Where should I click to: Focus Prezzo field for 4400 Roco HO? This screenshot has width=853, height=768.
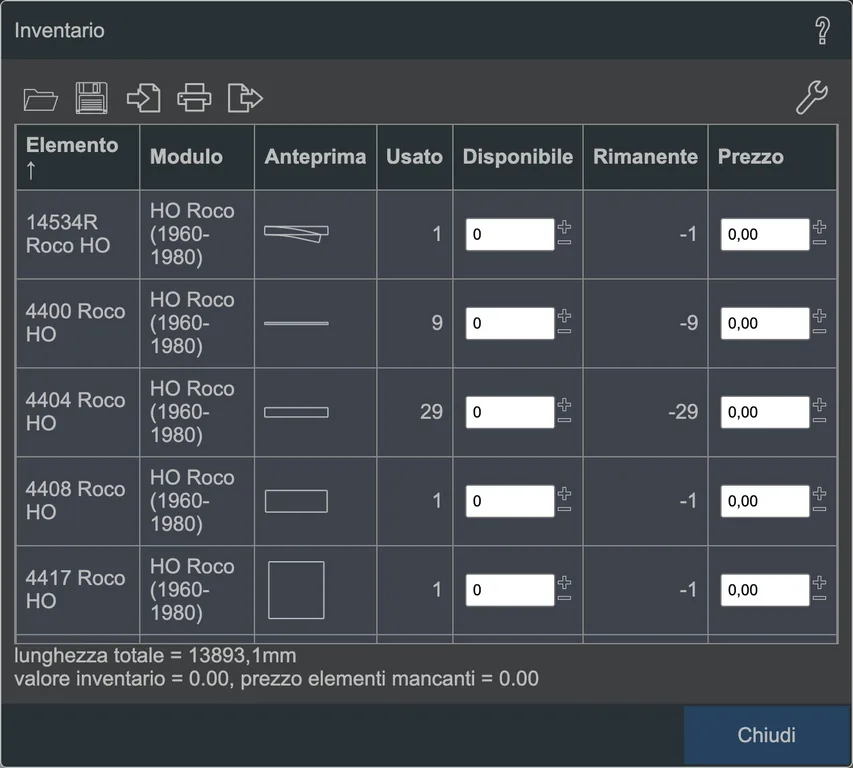765,323
